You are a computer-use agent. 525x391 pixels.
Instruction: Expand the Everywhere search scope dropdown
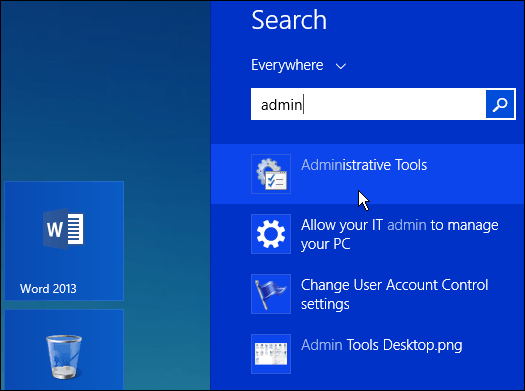[x=298, y=65]
